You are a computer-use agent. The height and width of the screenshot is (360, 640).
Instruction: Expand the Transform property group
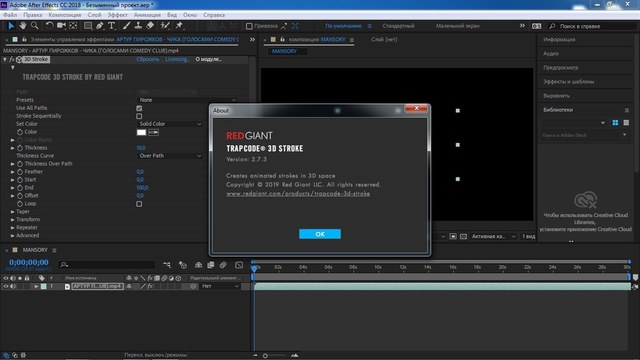pos(13,220)
